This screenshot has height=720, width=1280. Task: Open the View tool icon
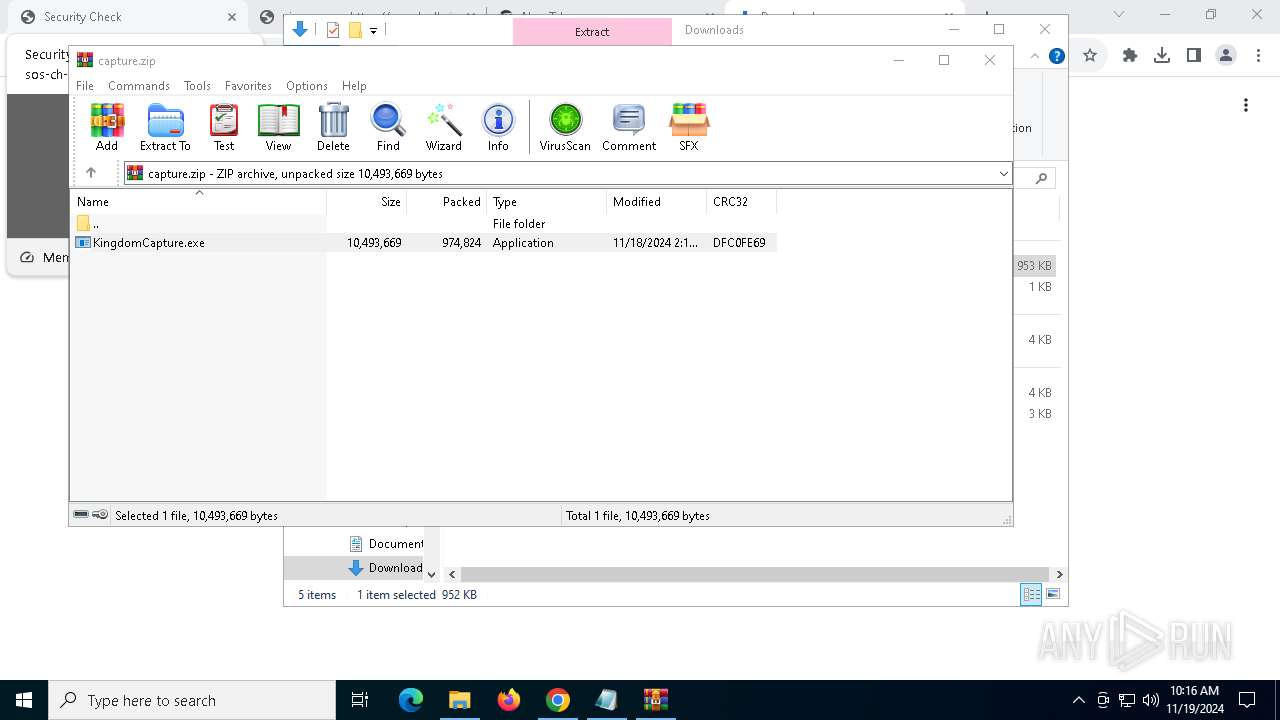coord(278,127)
